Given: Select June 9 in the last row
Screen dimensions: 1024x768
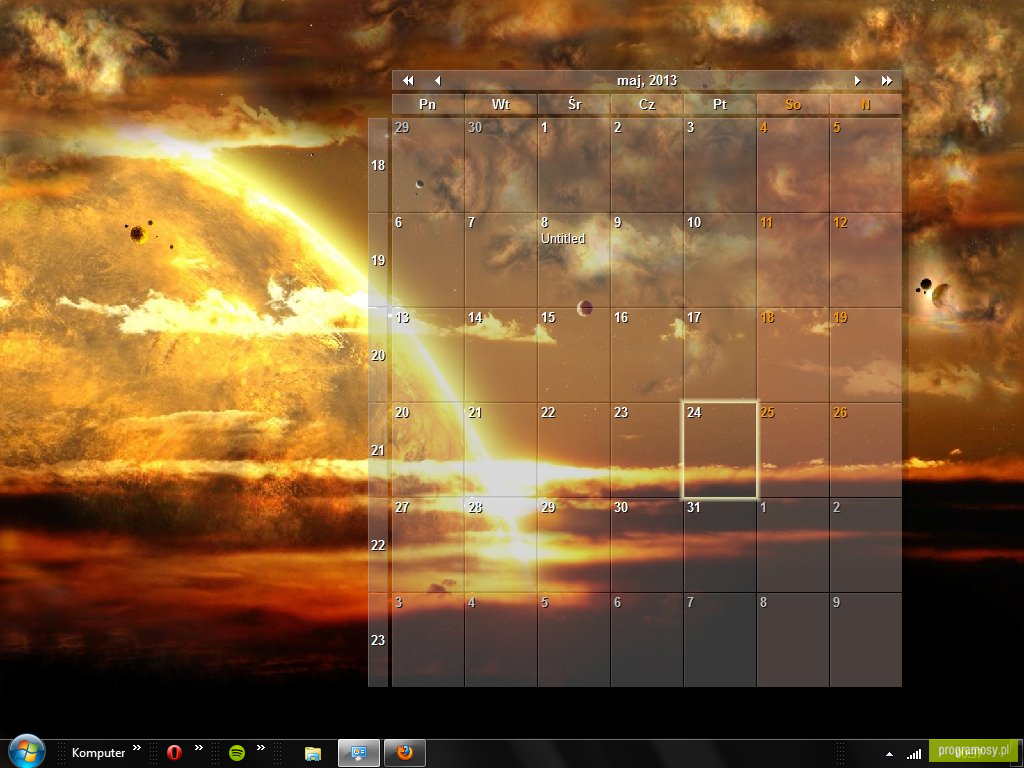Looking at the screenshot, I should click(865, 639).
